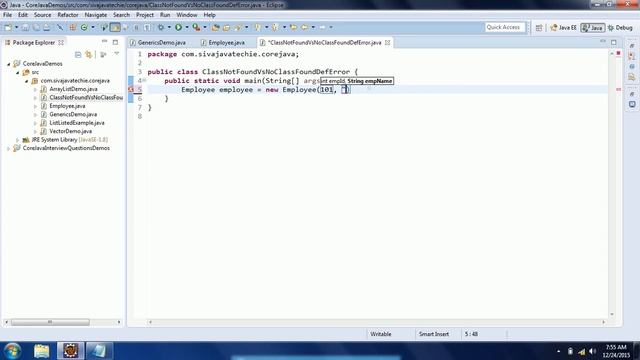The width and height of the screenshot is (640, 360).
Task: Select GenericsDemo.java in Package Explorer tree
Action: [x=73, y=115]
